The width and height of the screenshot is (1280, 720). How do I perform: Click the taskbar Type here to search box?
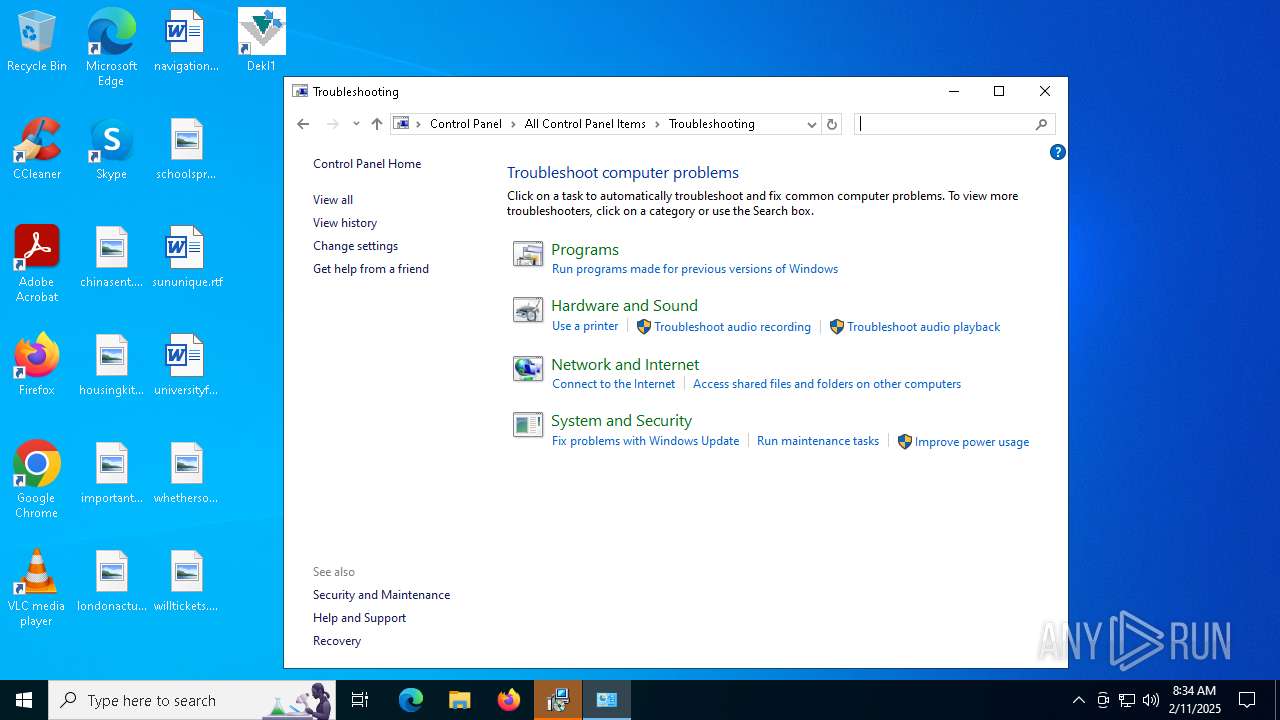point(192,700)
